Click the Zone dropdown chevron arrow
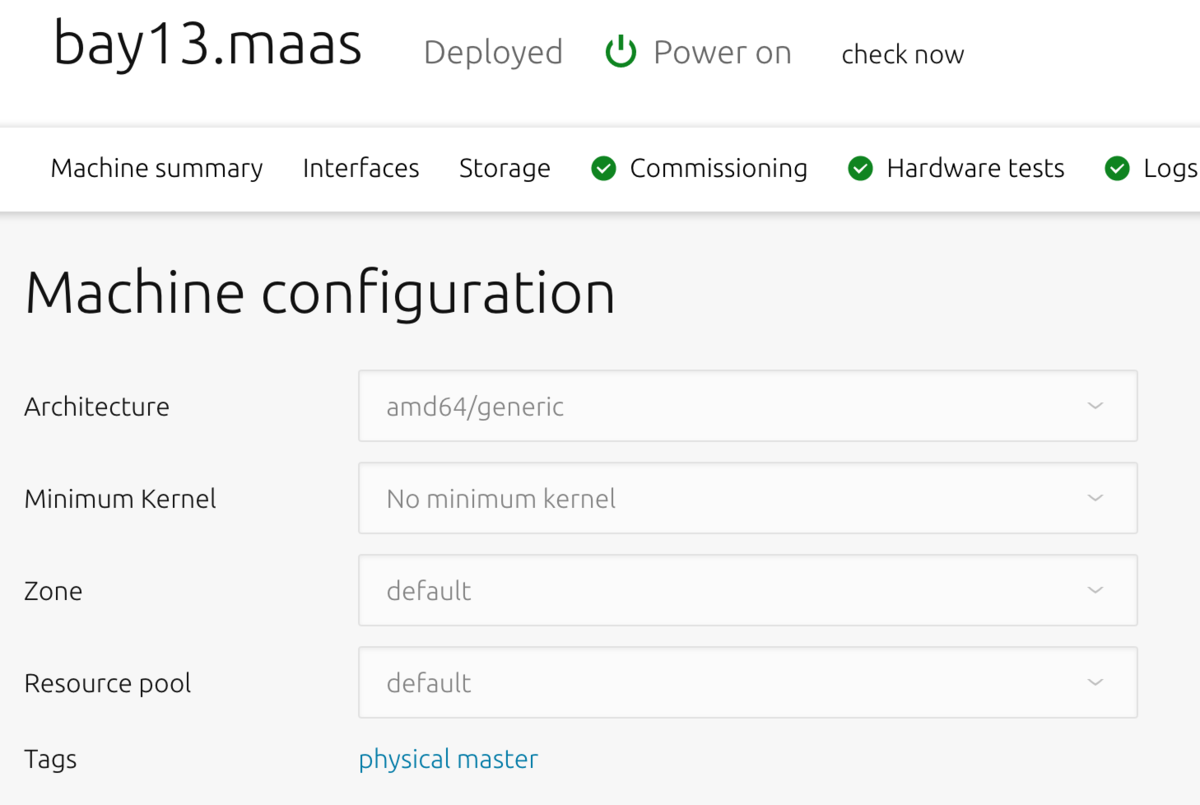 point(1095,590)
